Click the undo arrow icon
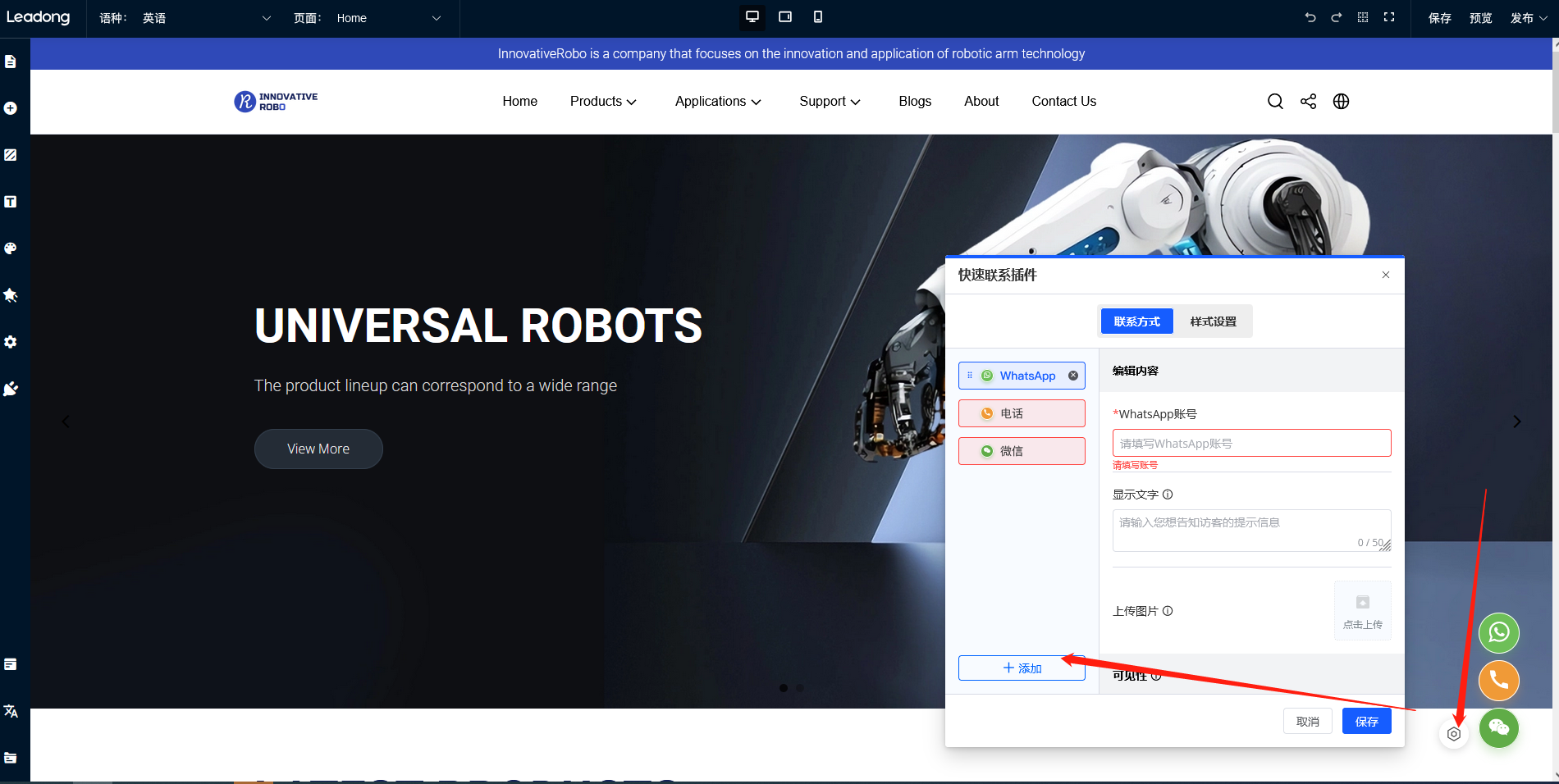The height and width of the screenshot is (784, 1559). pyautogui.click(x=1310, y=17)
